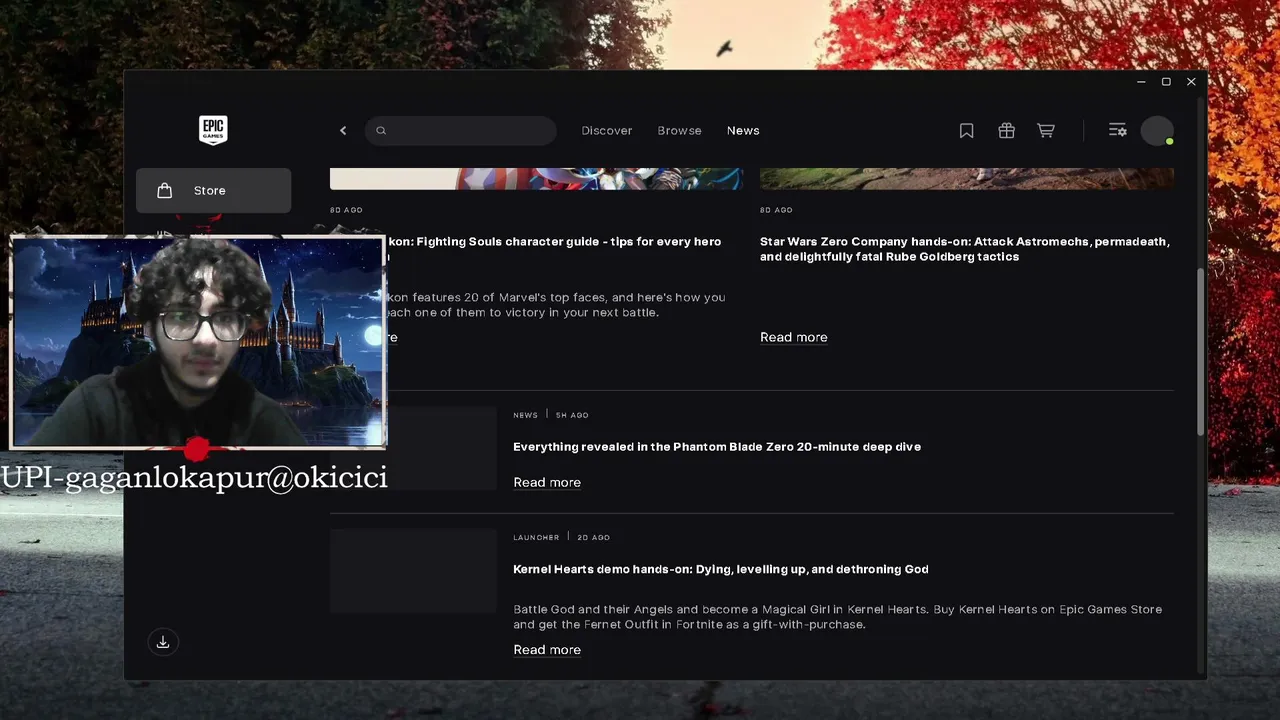Click the Store shopping bag icon
Screen dimensions: 1280x720
(165, 191)
